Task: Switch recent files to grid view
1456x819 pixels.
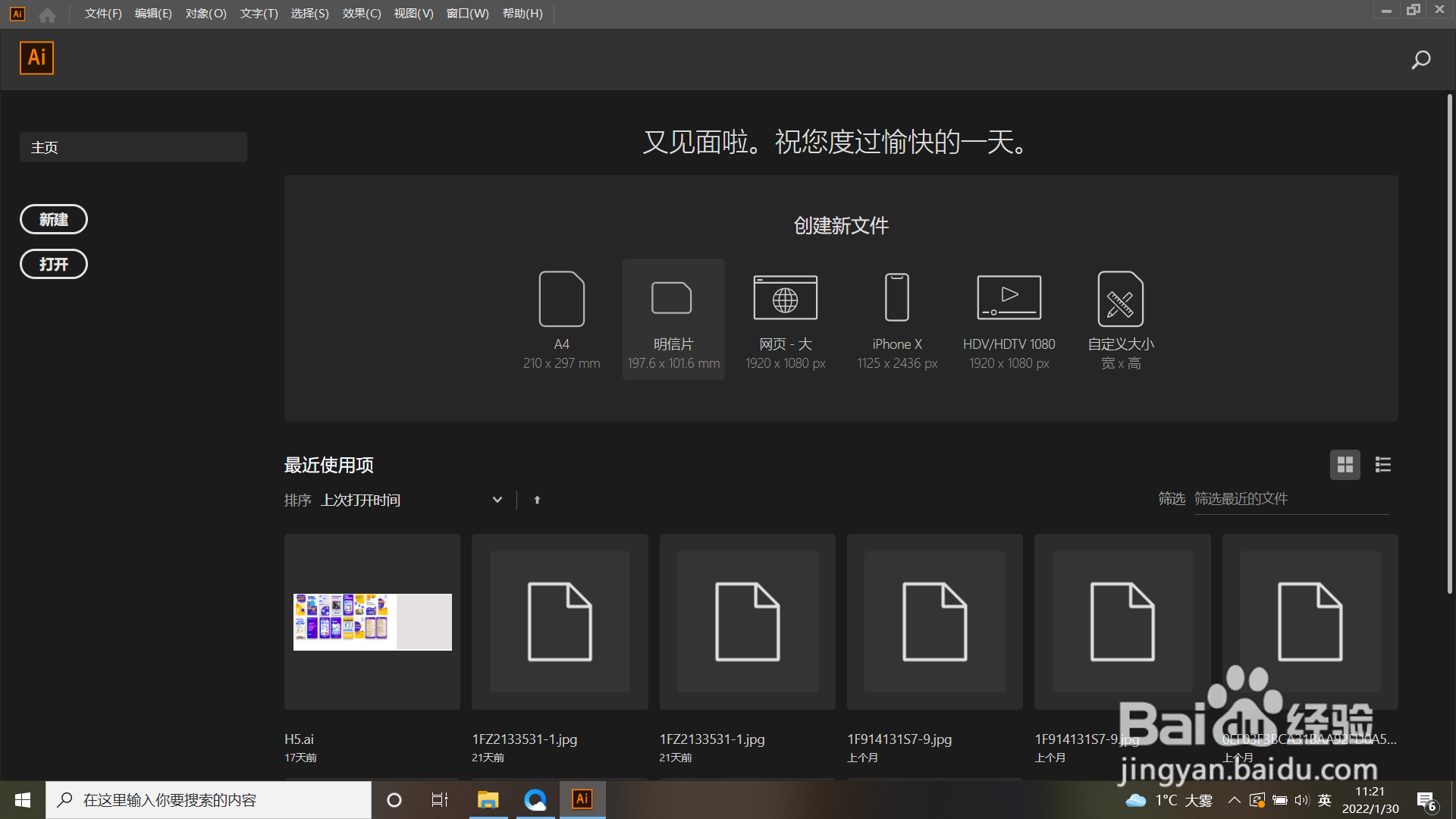Action: (x=1345, y=465)
